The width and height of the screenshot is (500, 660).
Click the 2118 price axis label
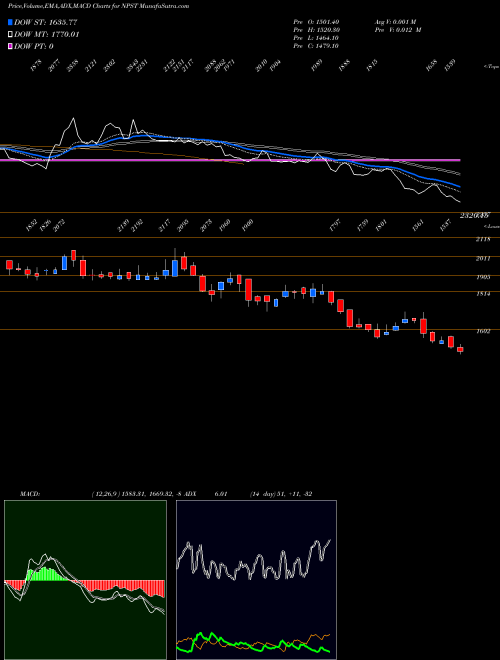pos(483,240)
